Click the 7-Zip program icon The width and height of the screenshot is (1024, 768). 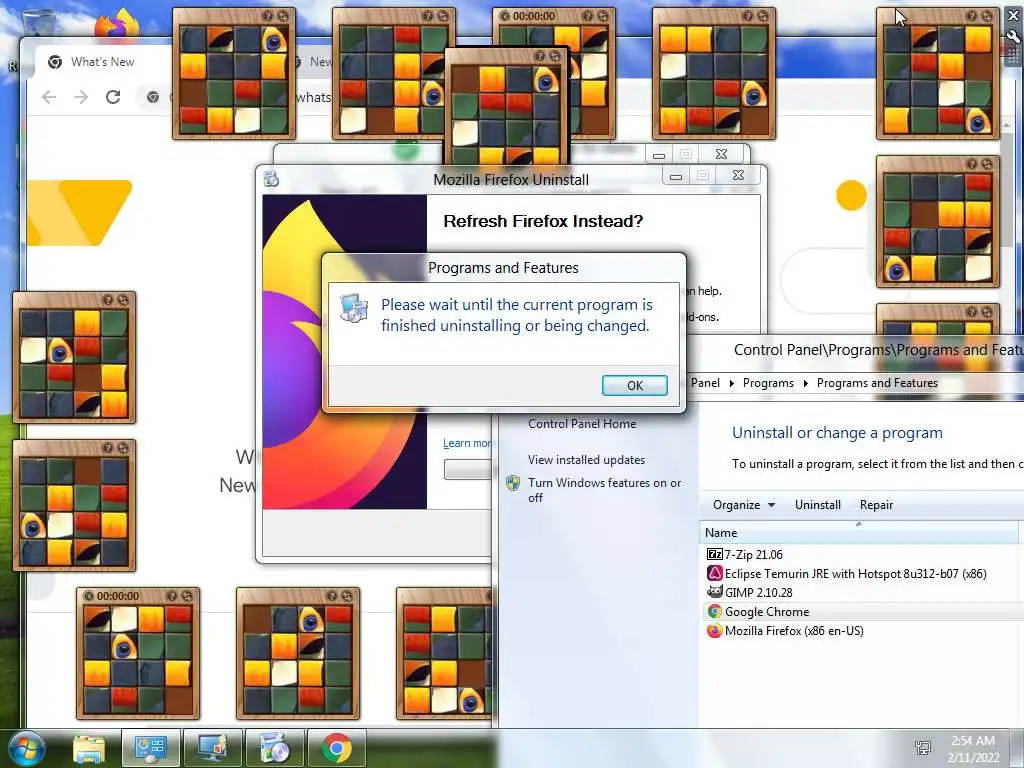(714, 554)
